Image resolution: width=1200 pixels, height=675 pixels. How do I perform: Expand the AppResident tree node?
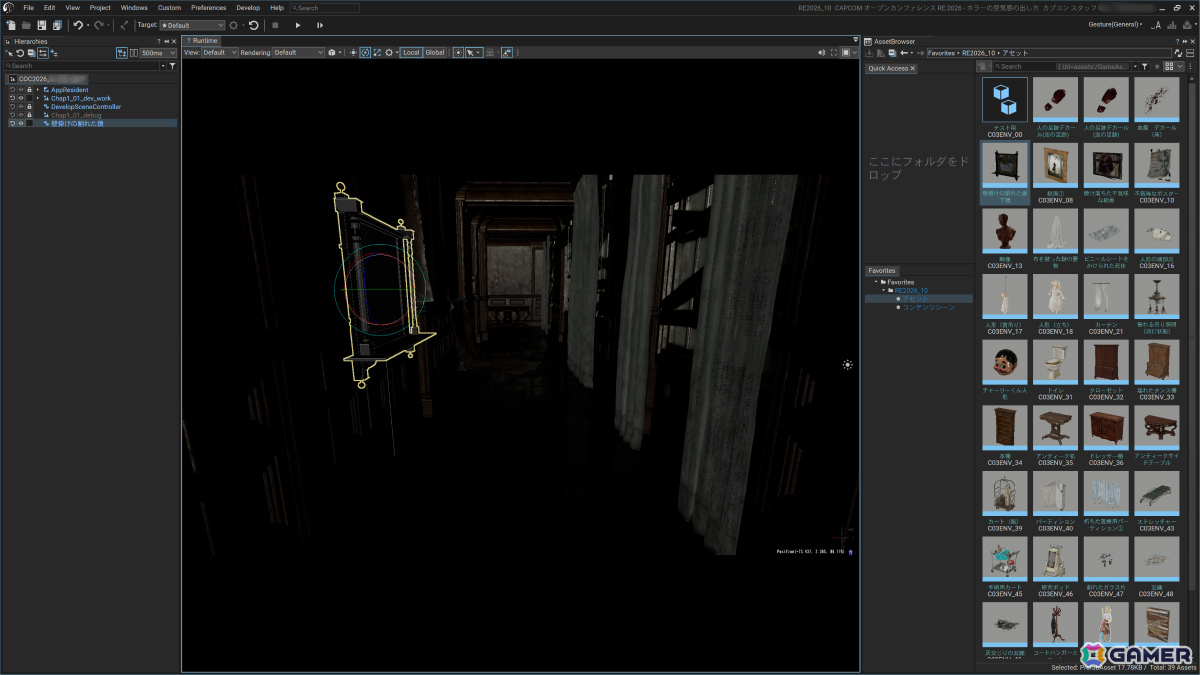pyautogui.click(x=38, y=89)
